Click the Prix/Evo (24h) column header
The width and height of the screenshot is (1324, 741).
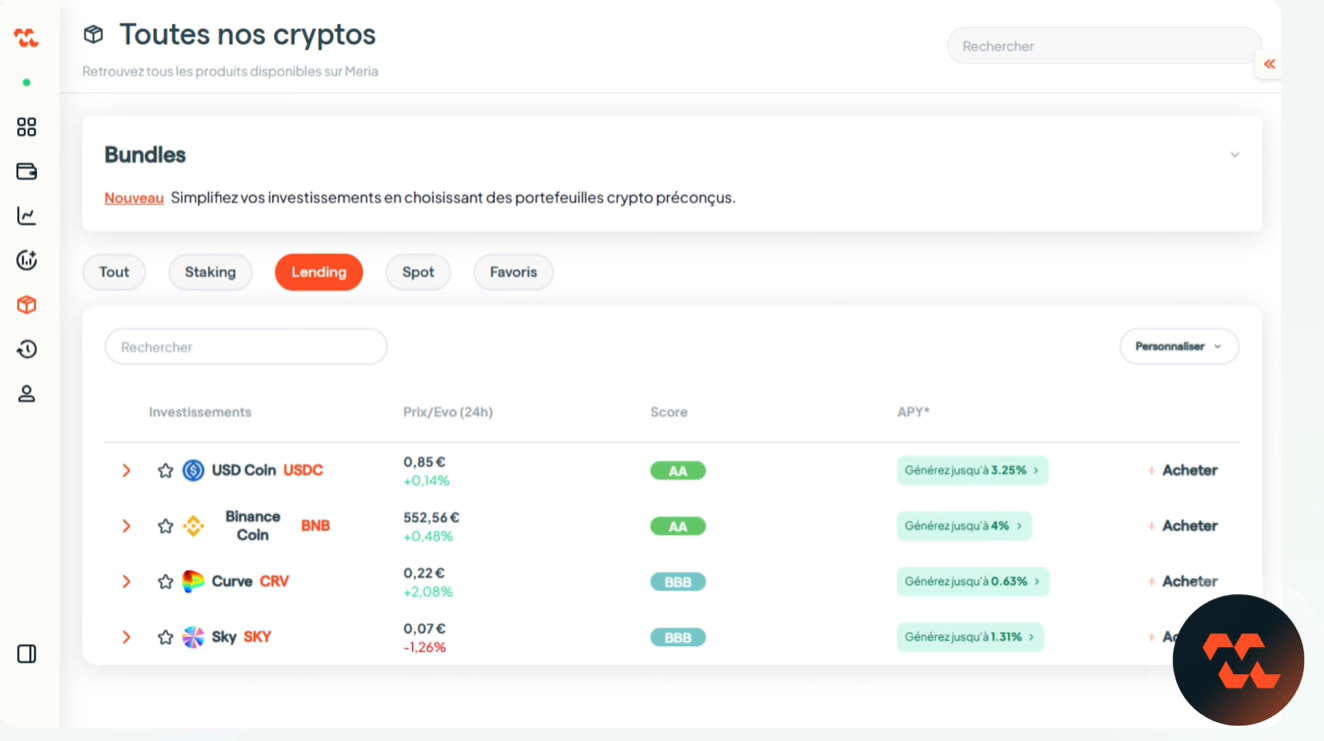(x=448, y=412)
